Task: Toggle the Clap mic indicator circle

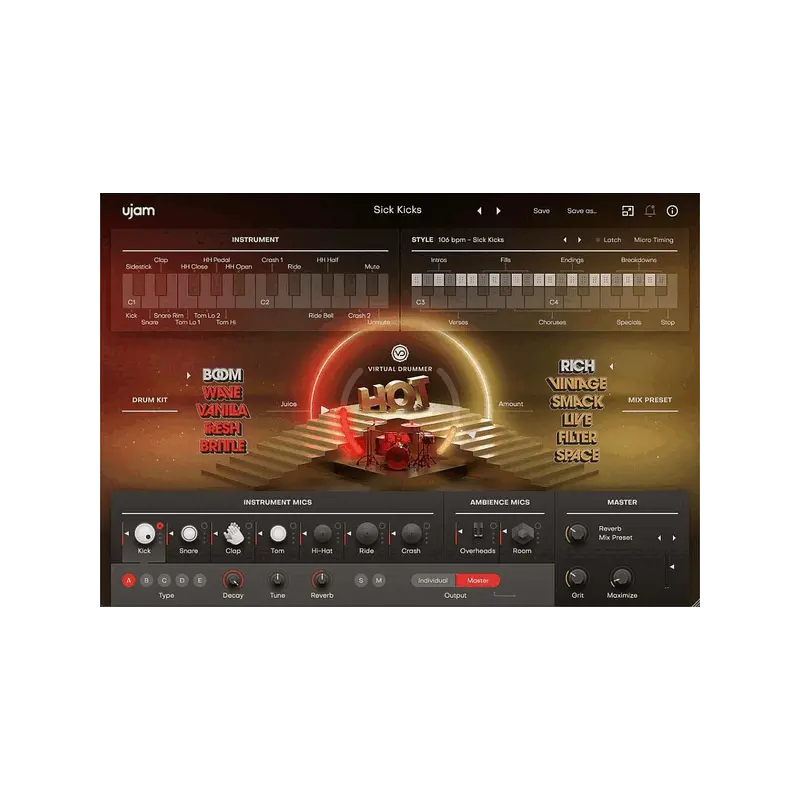Action: (x=248, y=526)
